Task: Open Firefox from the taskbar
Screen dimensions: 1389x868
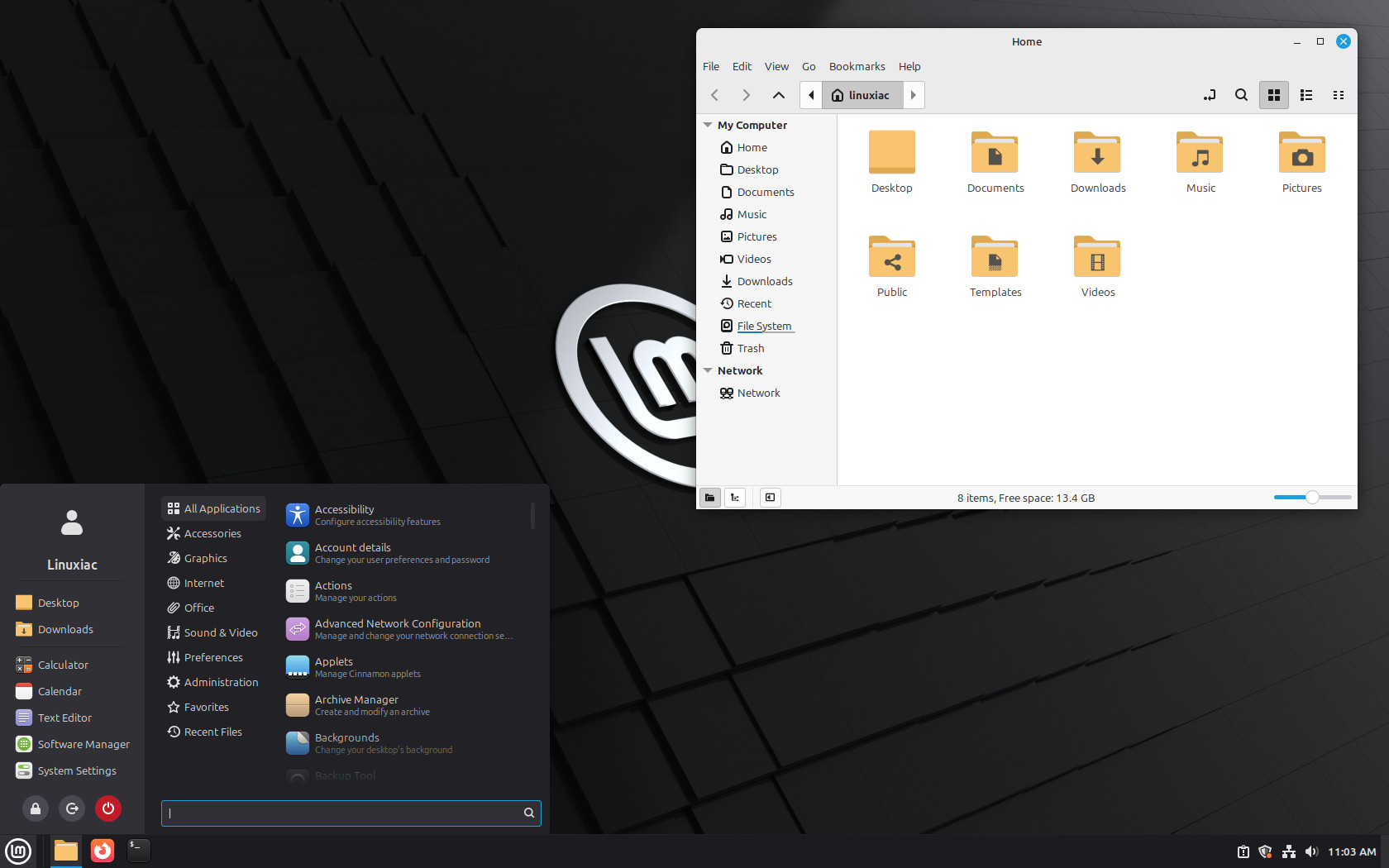Action: [x=103, y=851]
